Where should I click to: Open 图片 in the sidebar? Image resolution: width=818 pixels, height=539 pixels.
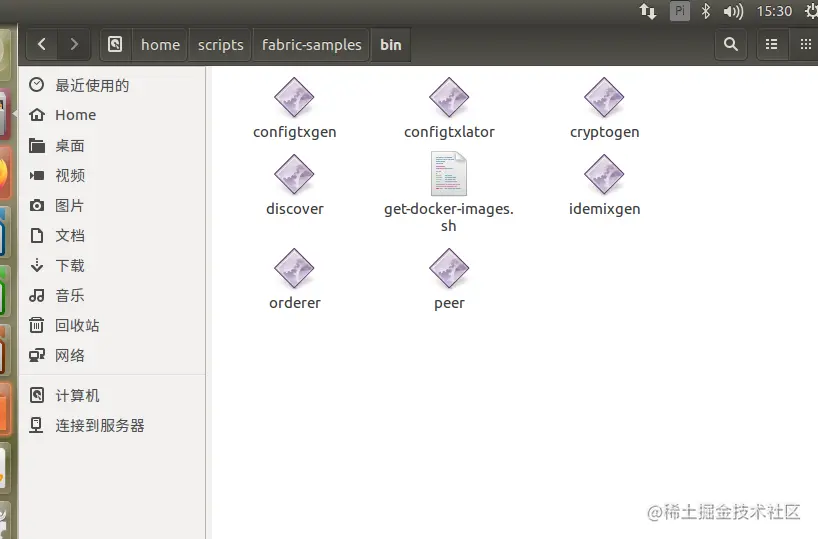[113, 205]
